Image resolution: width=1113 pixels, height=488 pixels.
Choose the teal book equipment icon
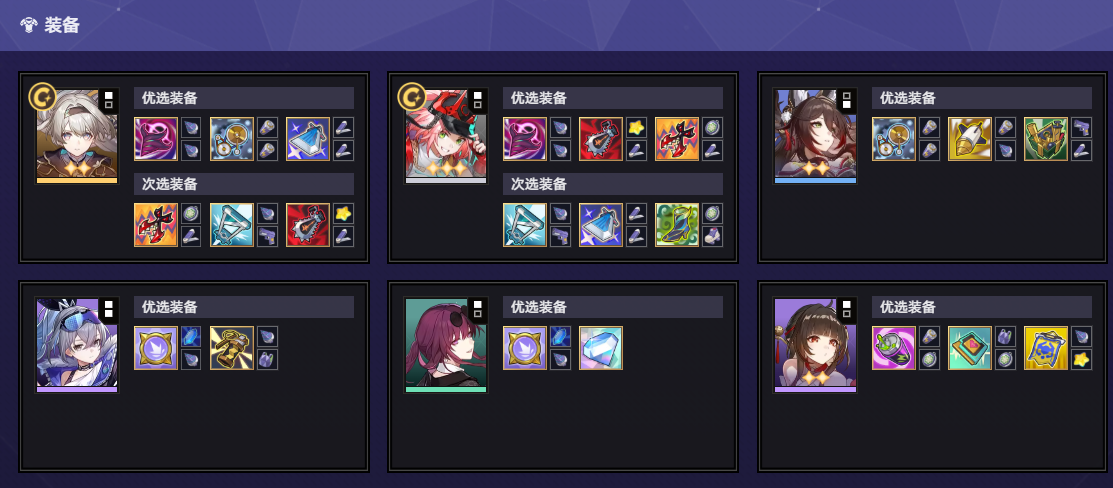(x=970, y=348)
